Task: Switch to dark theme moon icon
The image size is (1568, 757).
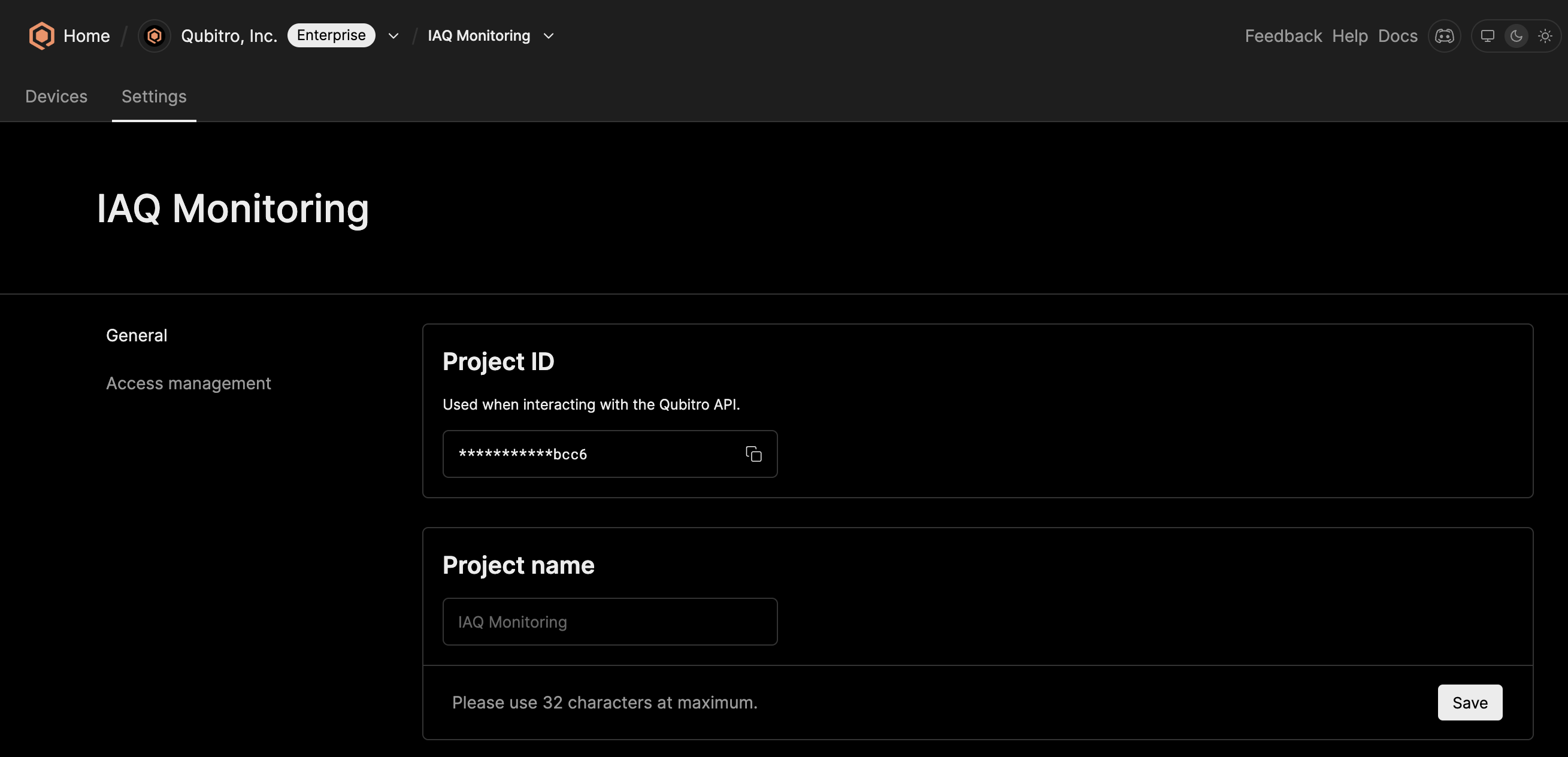Action: point(1516,36)
